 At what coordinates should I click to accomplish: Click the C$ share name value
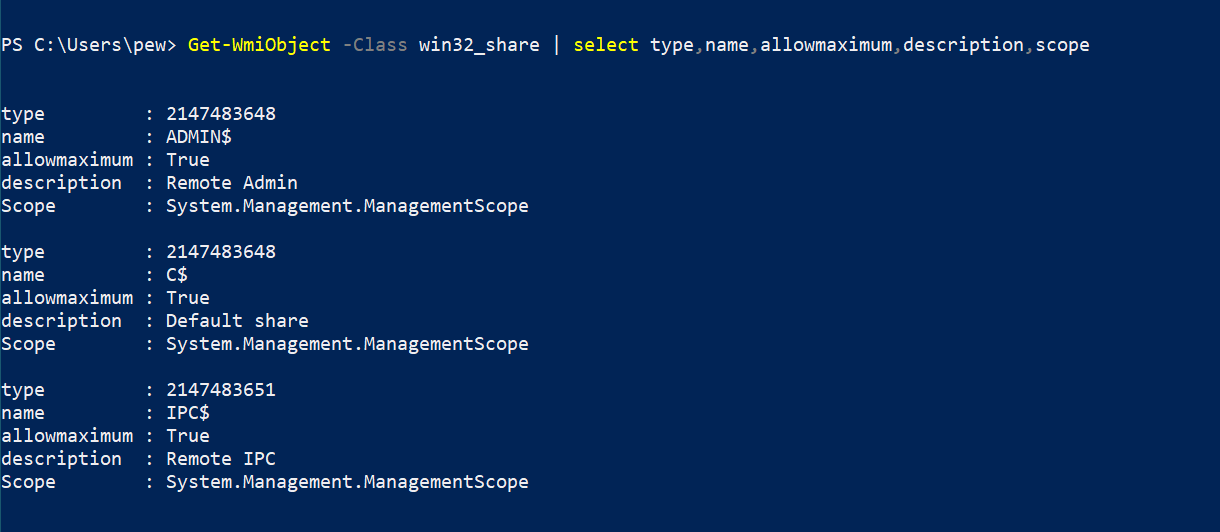point(177,275)
